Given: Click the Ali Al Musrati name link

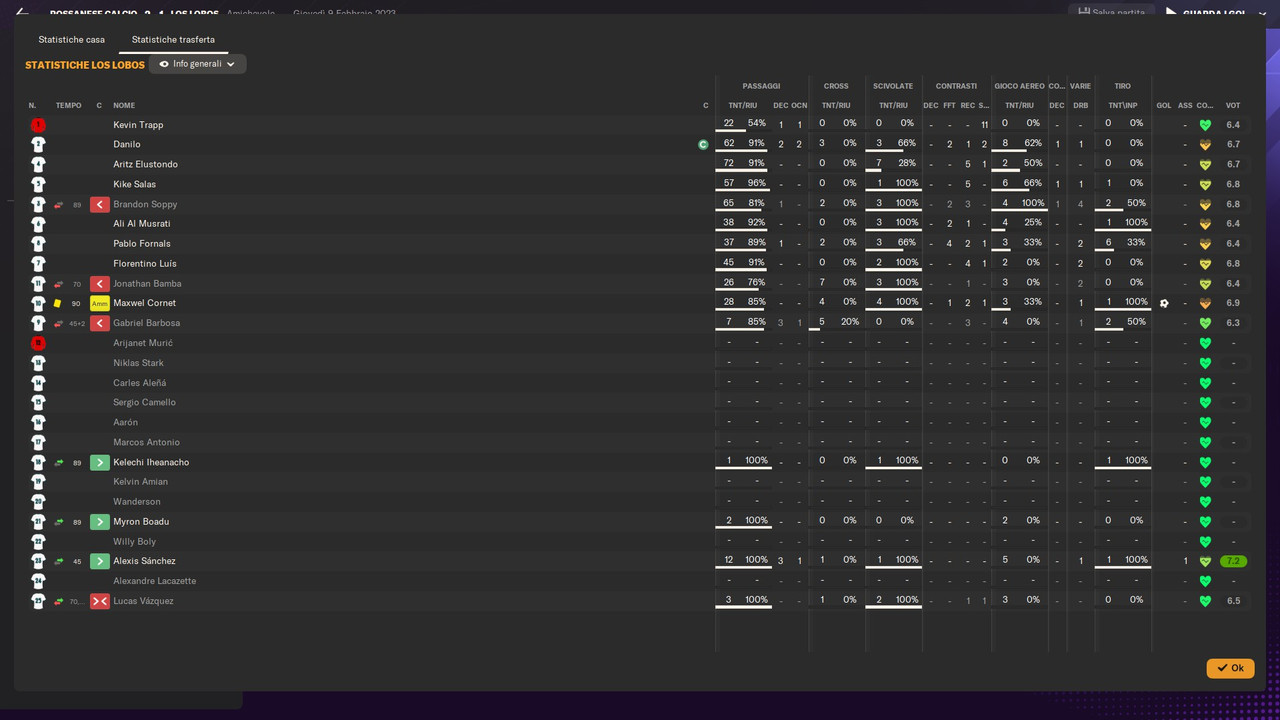Looking at the screenshot, I should pyautogui.click(x=142, y=224).
